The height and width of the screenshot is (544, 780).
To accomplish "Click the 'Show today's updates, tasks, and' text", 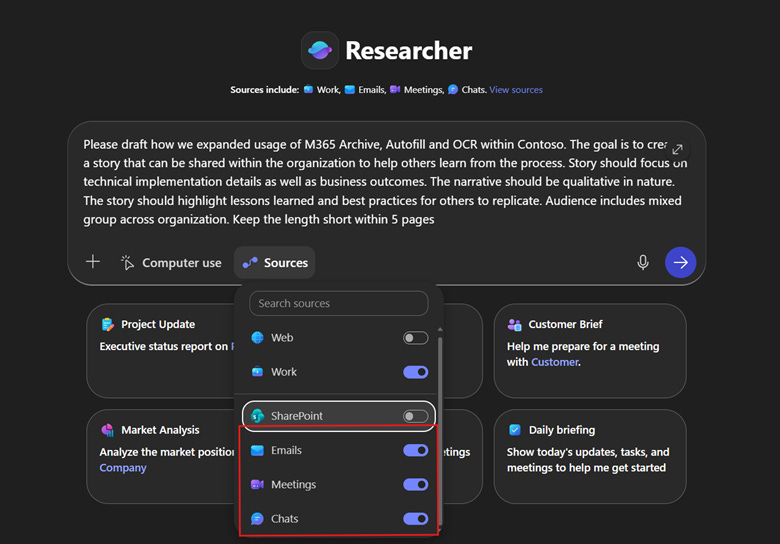I will 588,452.
